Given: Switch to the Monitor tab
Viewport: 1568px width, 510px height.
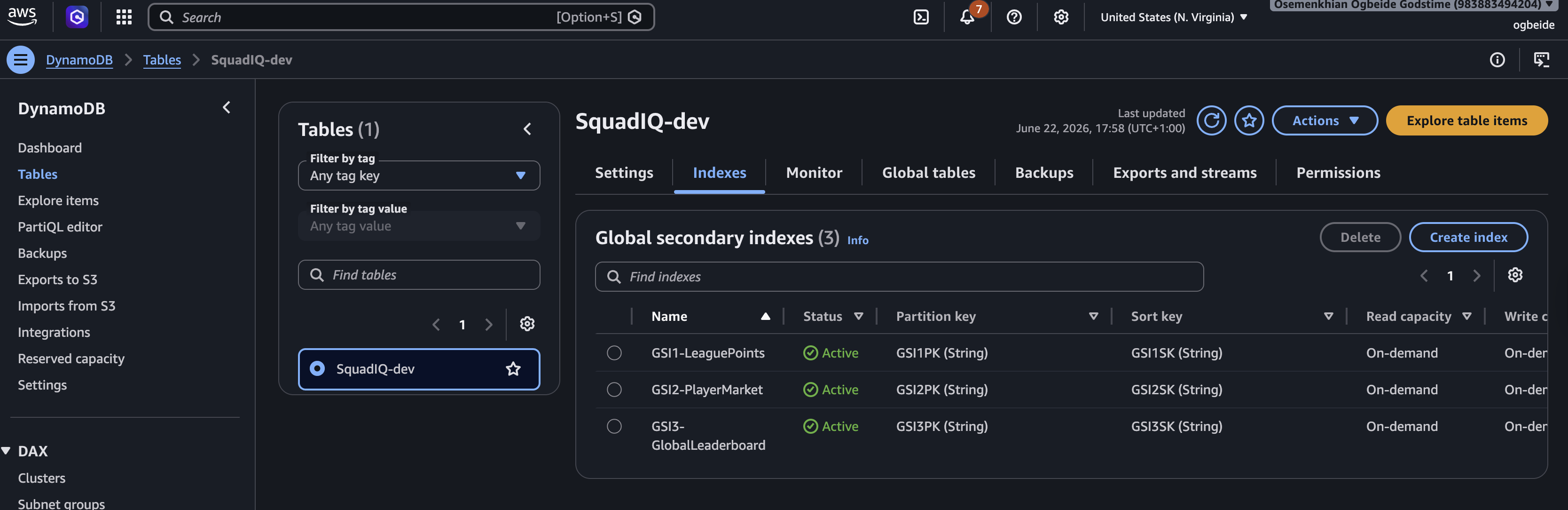Looking at the screenshot, I should (814, 173).
